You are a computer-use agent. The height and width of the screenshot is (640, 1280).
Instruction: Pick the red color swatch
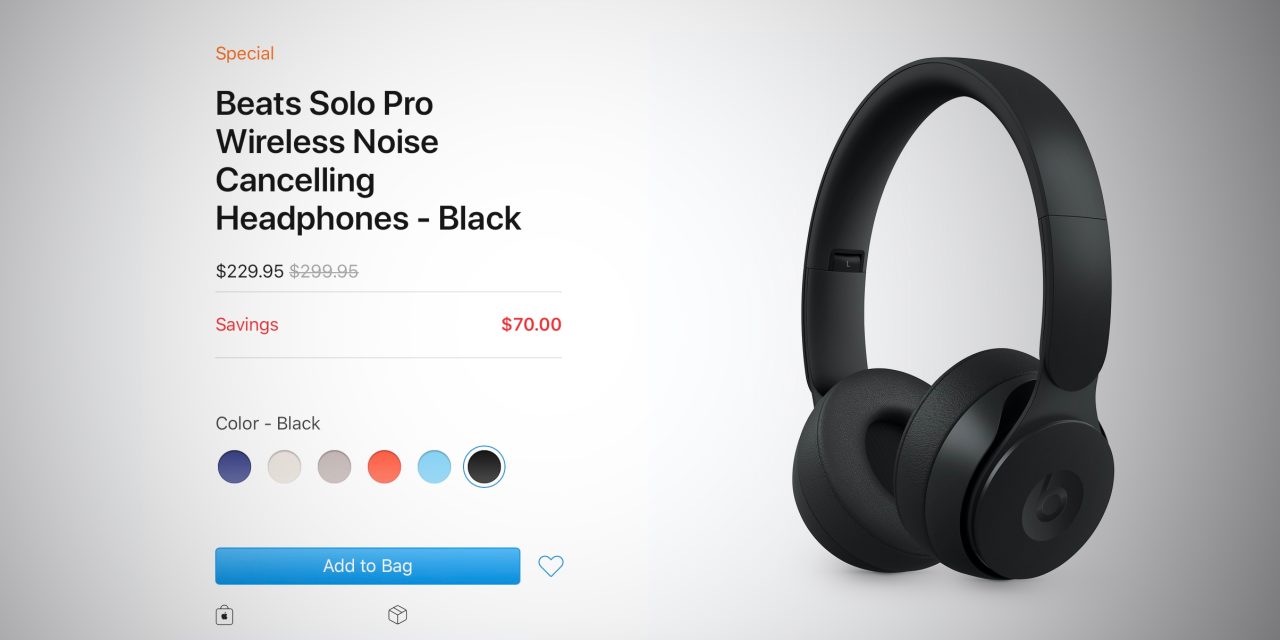pos(384,466)
